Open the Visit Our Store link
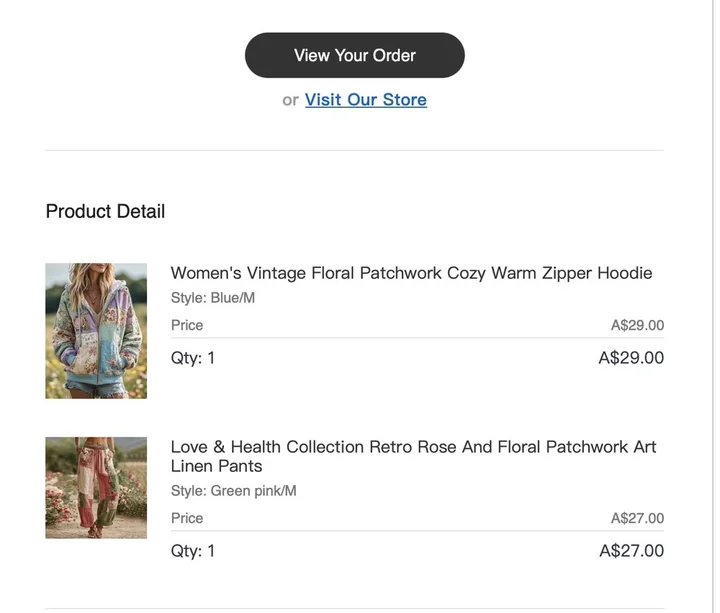 pyautogui.click(x=366, y=100)
